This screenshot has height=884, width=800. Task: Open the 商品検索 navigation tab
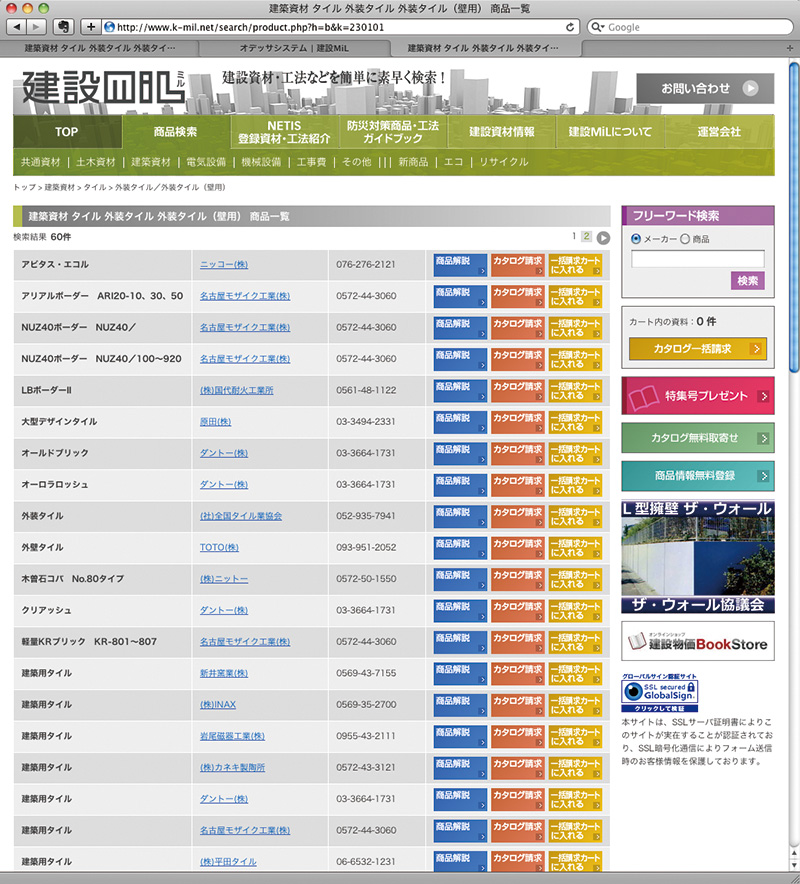[175, 132]
